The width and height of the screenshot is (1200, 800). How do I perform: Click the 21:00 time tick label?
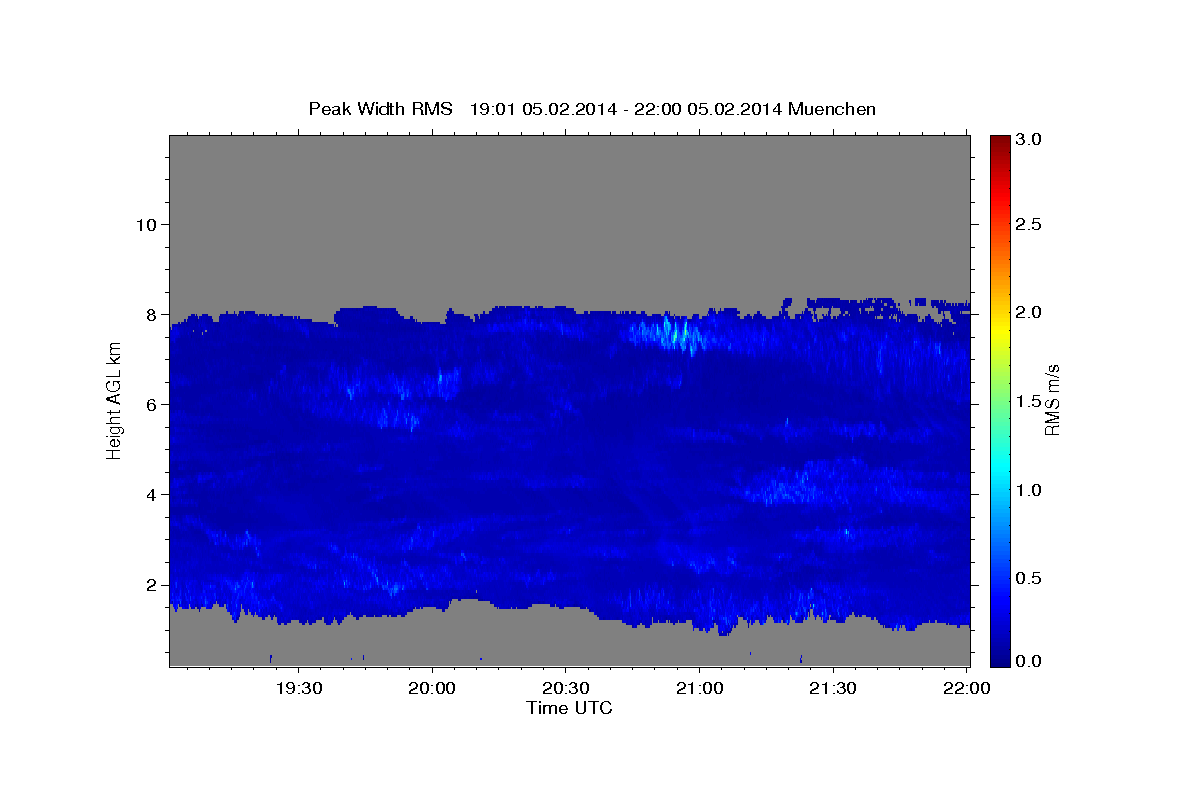coord(699,689)
